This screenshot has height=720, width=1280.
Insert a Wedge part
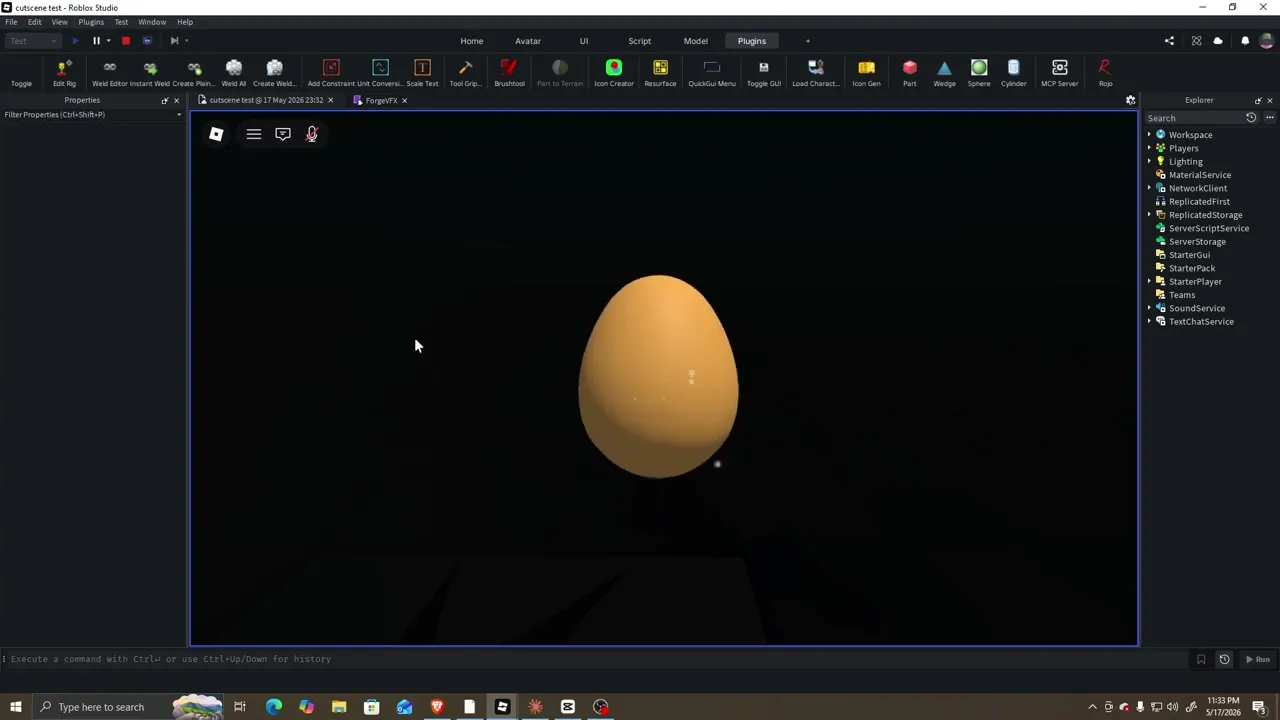(x=944, y=73)
